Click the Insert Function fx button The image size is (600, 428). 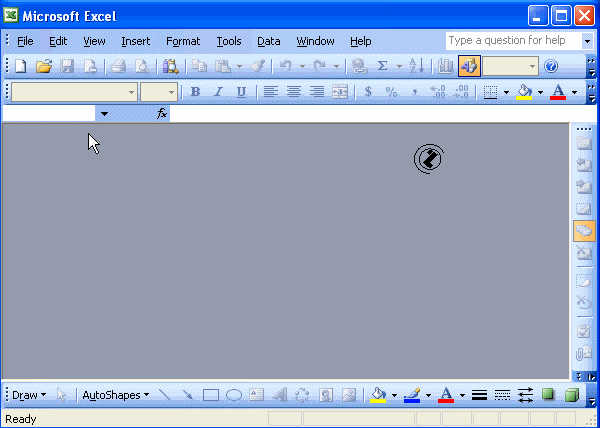click(x=162, y=114)
